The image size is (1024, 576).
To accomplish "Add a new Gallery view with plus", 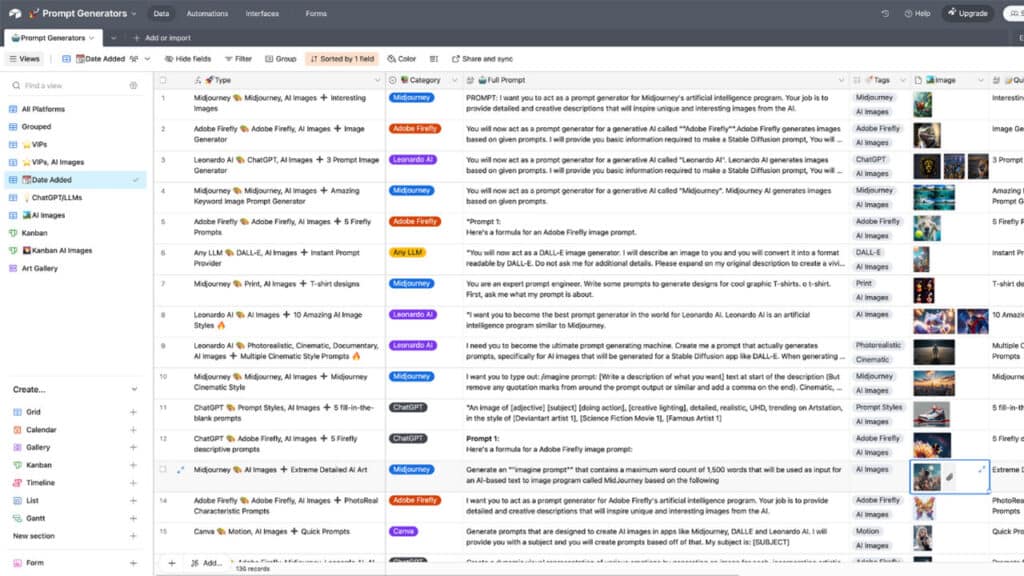I will (133, 447).
